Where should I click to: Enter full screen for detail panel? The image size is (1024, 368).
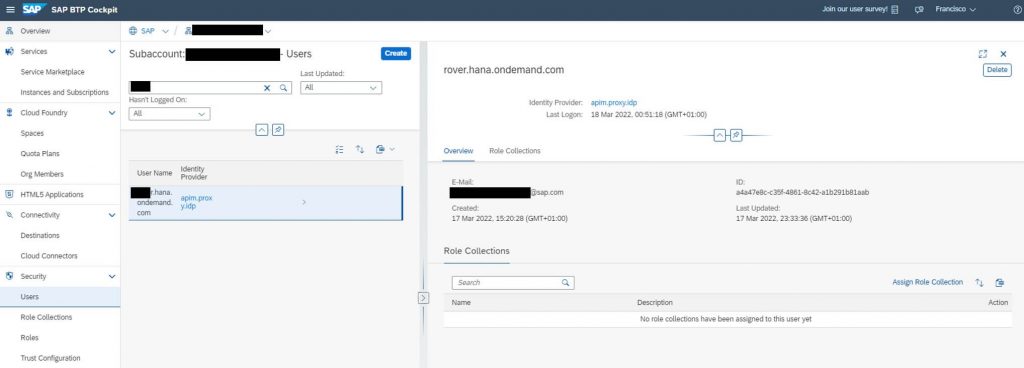coord(983,54)
